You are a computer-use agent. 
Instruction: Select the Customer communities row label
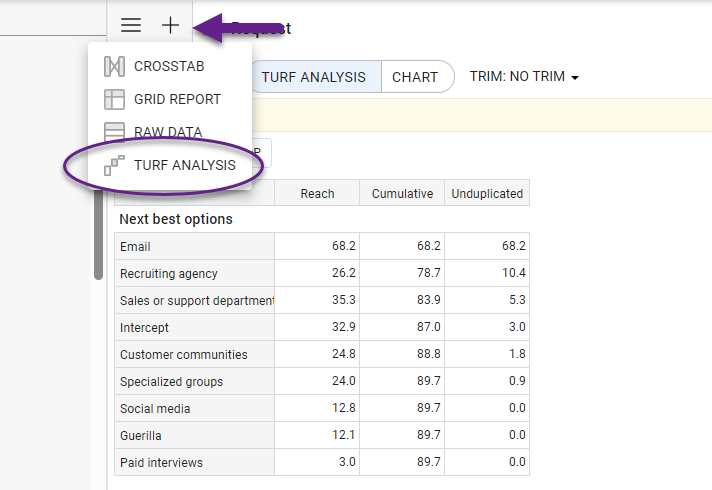click(183, 354)
